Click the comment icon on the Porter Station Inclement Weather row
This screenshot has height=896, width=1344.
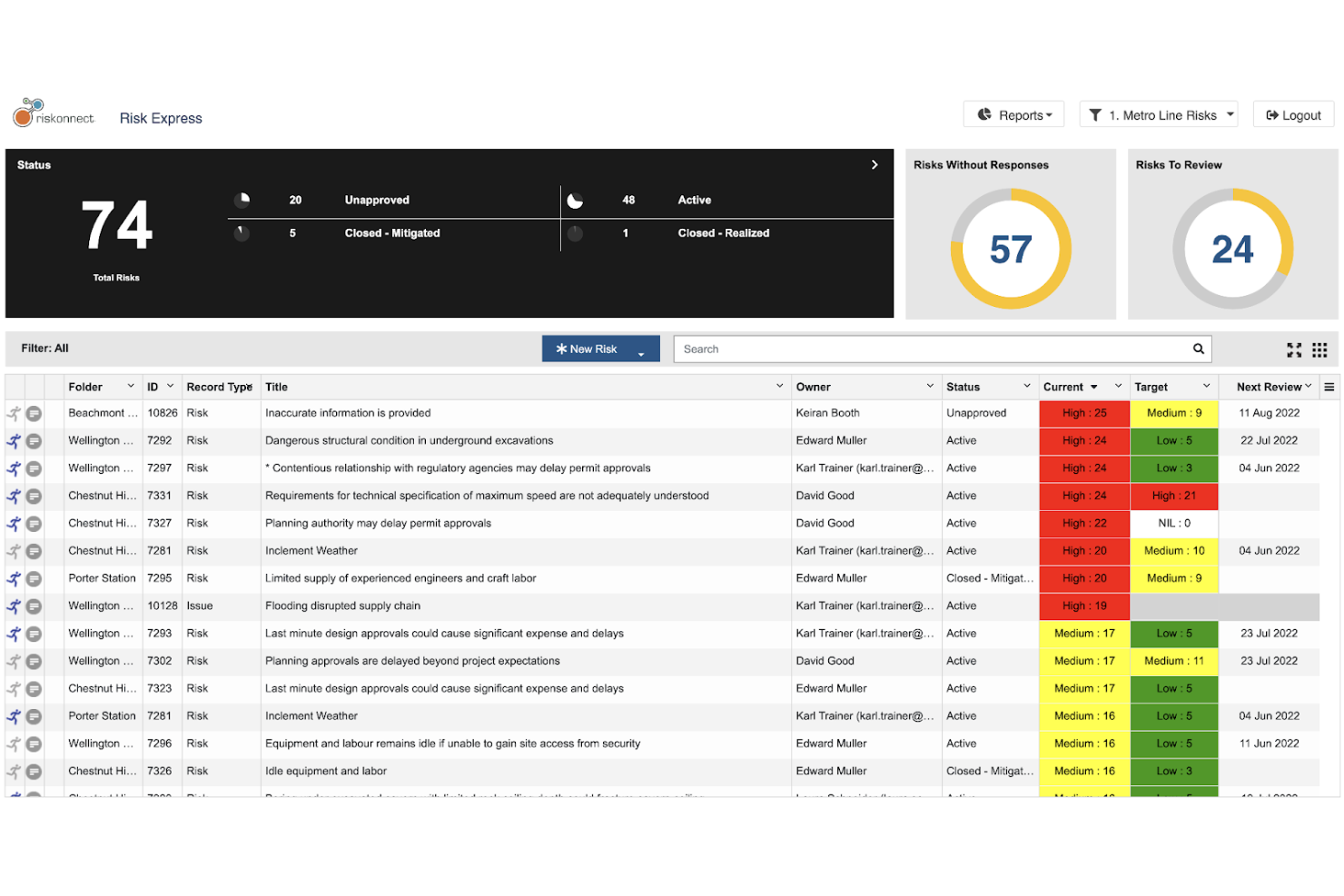pos(34,715)
